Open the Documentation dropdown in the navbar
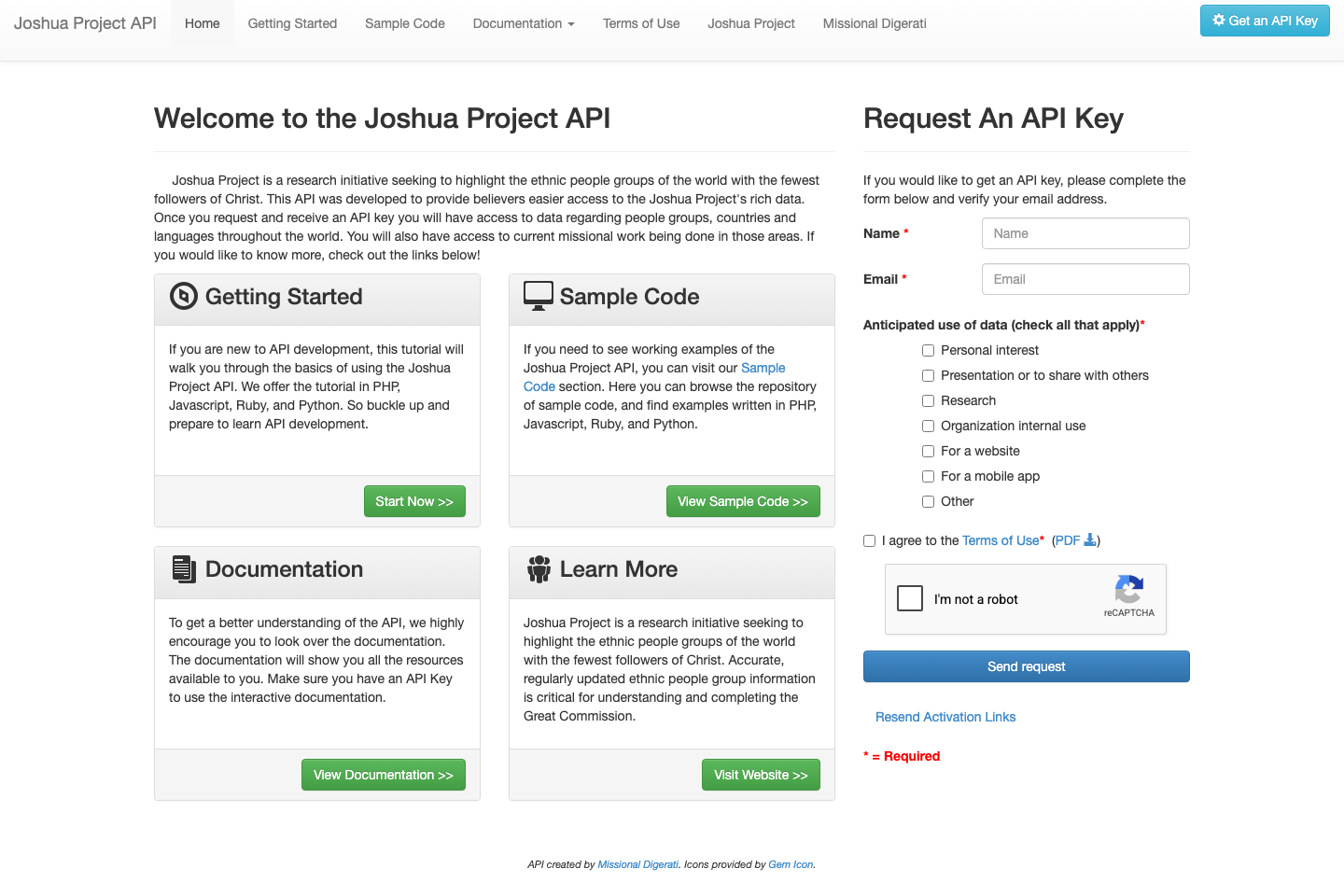1344x896 pixels. (x=523, y=23)
